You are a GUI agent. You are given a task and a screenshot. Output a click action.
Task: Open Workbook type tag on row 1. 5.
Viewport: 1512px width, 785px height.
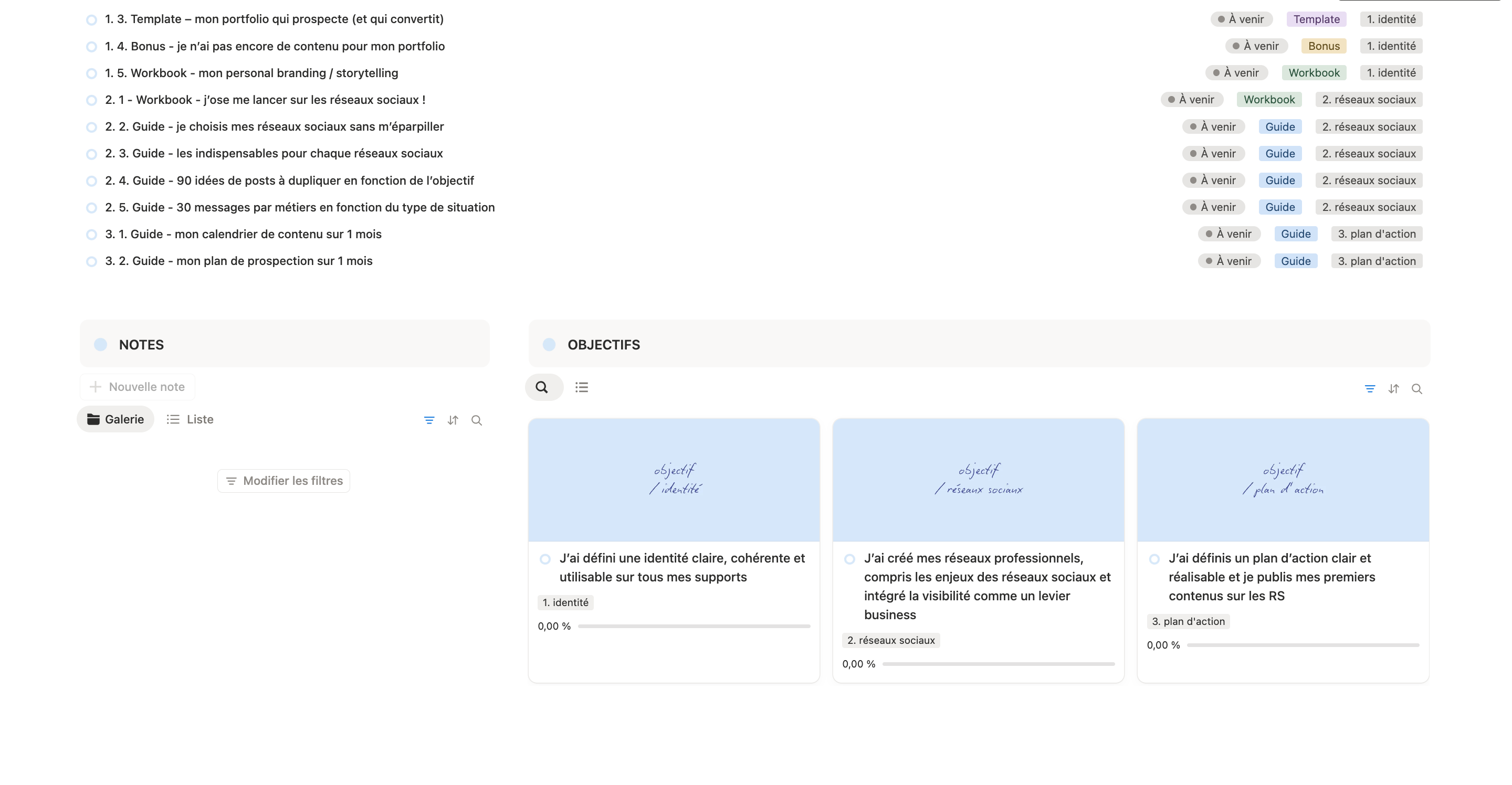(x=1314, y=73)
